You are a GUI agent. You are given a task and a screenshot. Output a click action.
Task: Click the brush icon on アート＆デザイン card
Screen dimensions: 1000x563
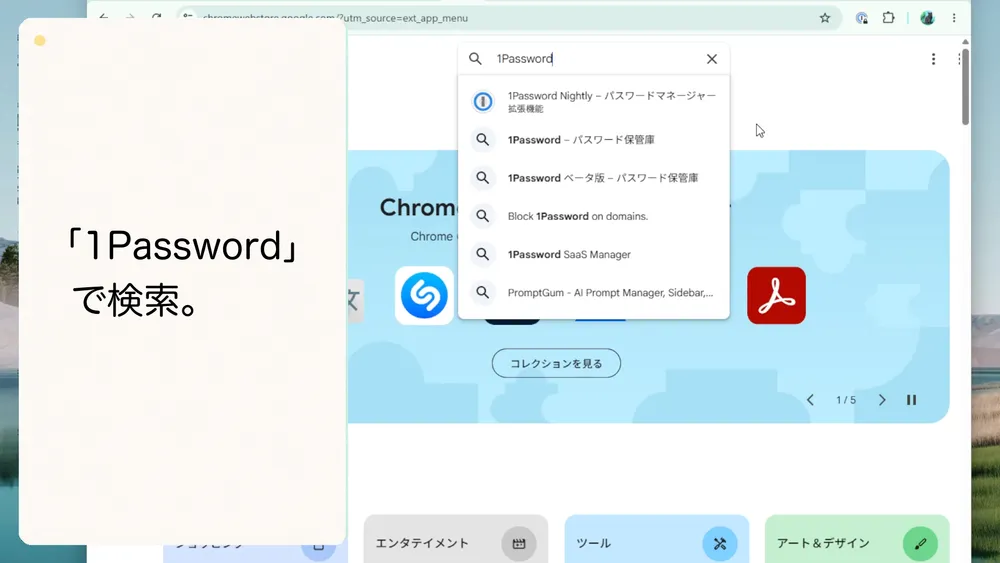click(x=920, y=543)
